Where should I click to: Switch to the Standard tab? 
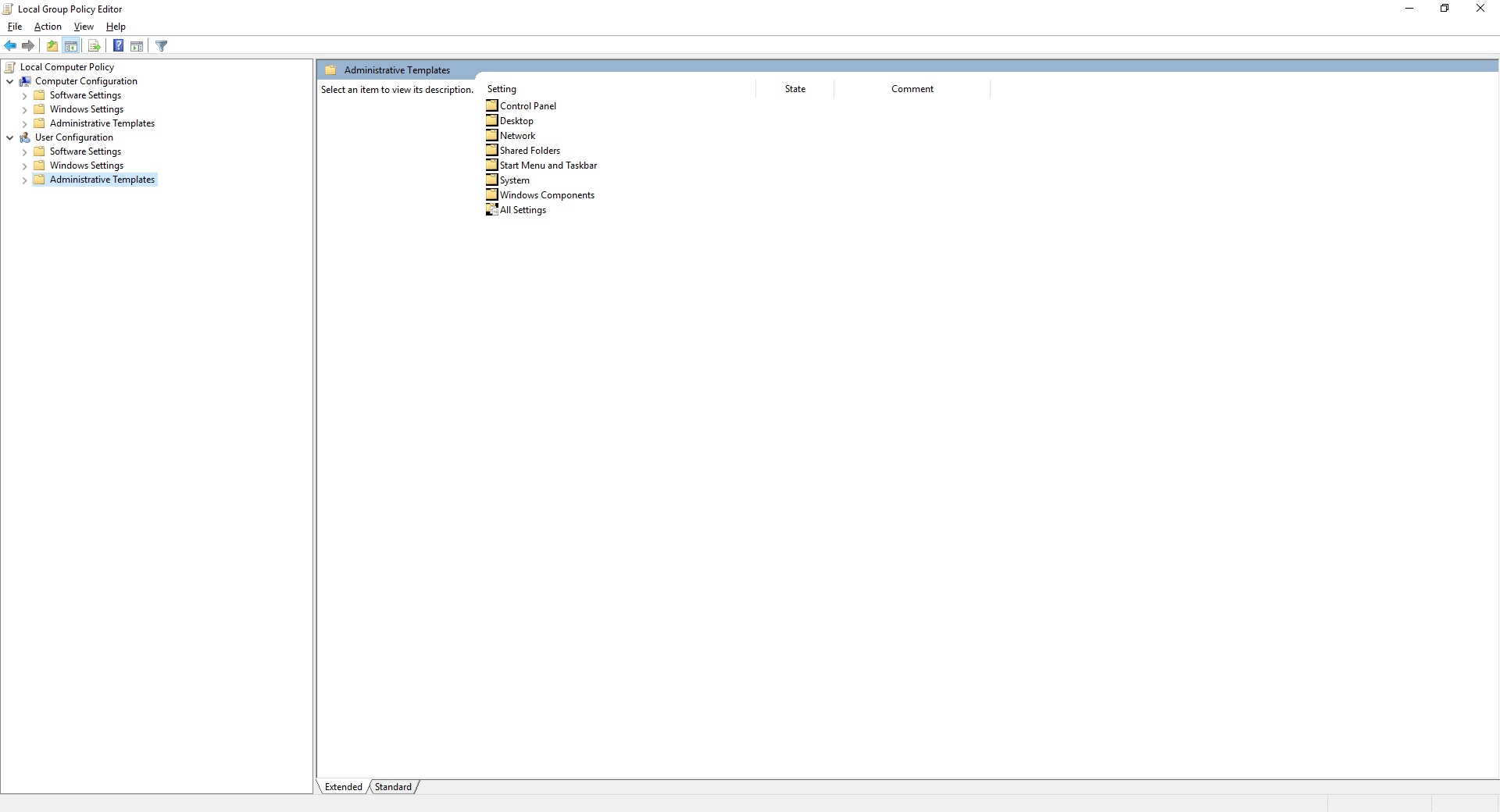393,787
